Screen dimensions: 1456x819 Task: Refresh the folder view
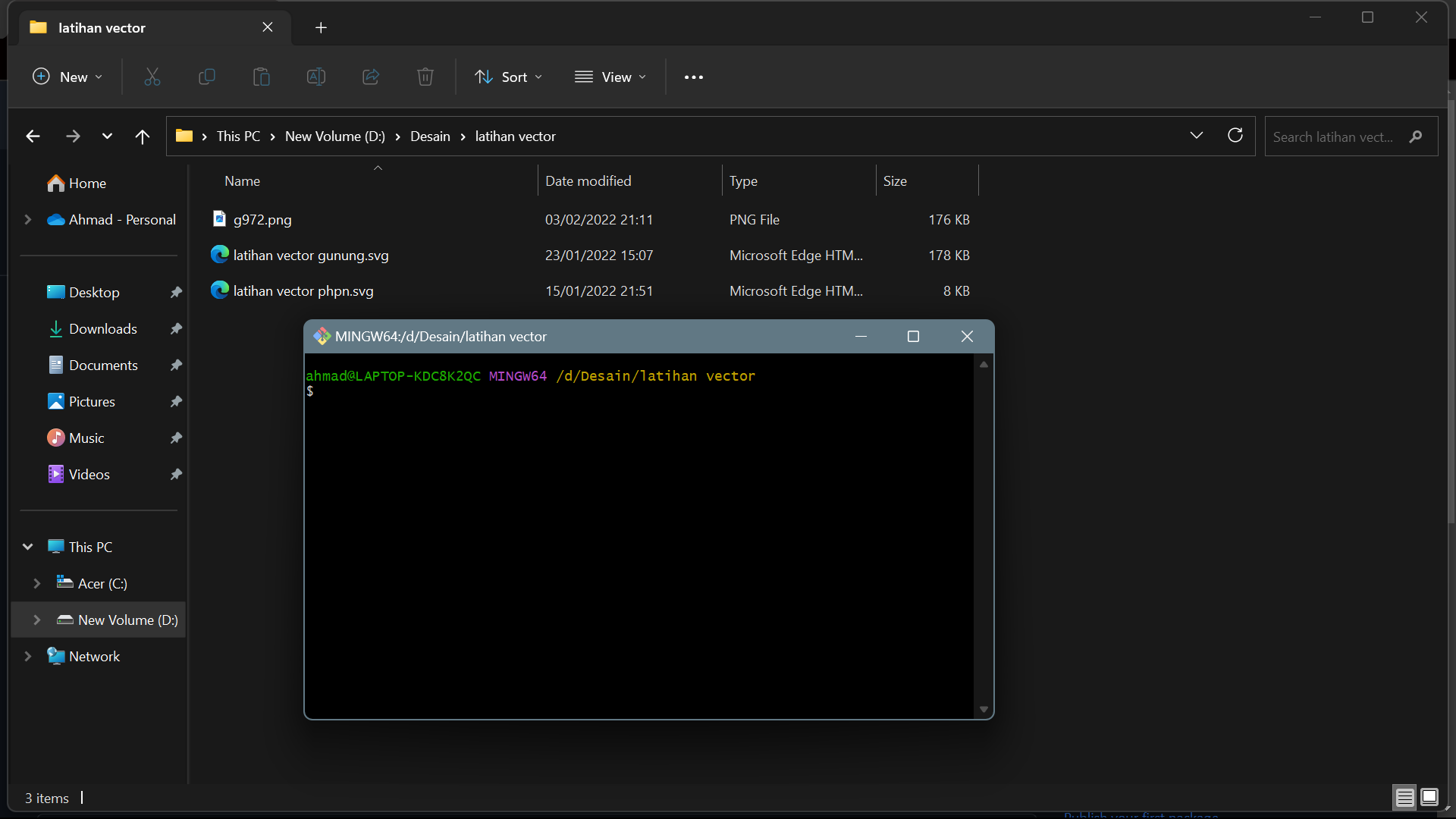[x=1235, y=136]
